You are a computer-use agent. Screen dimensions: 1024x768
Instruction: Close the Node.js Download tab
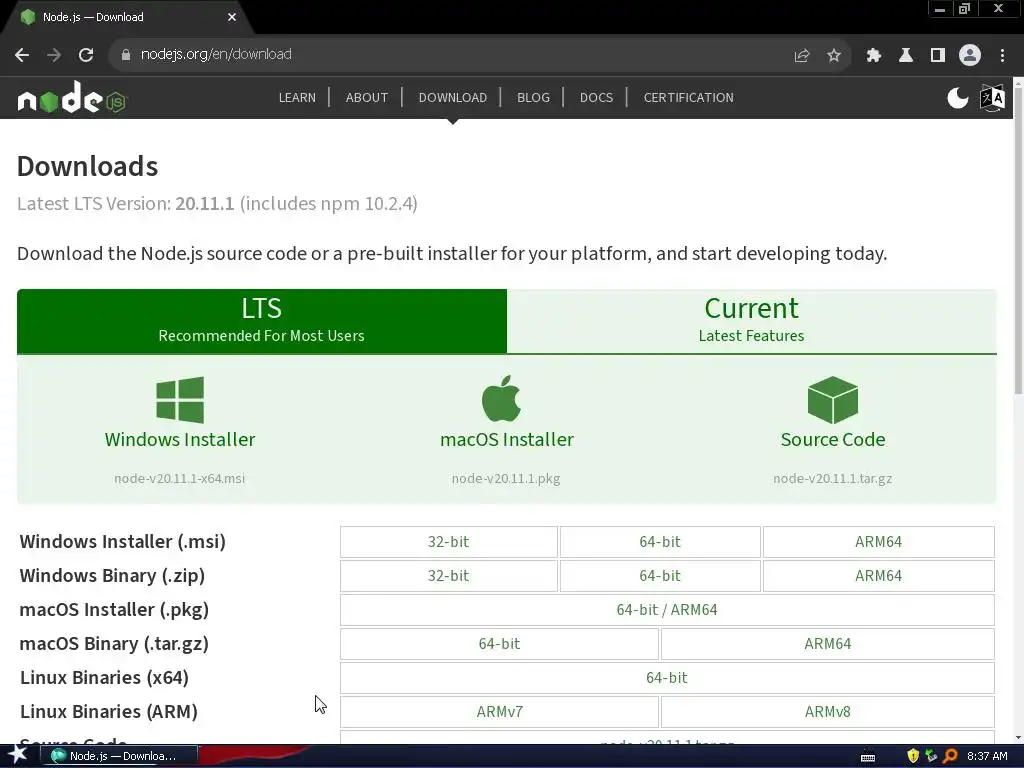(232, 17)
